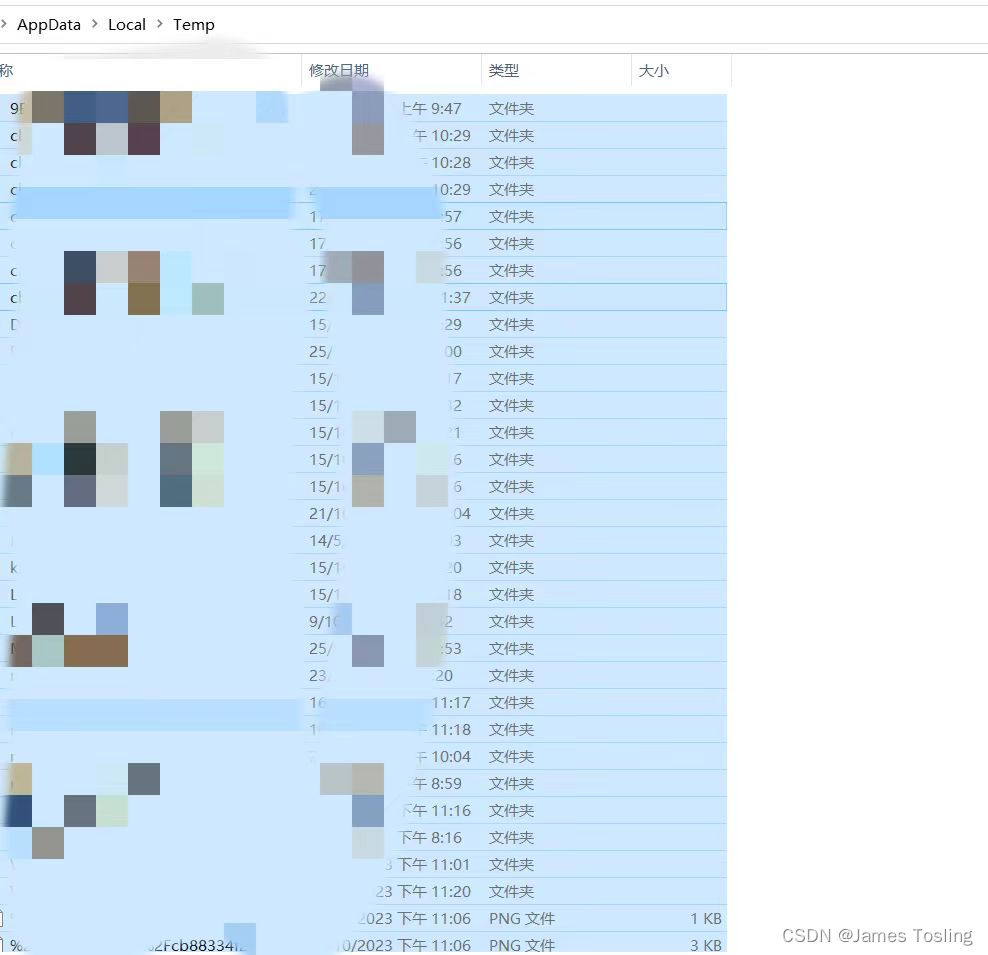Expand the chevron between AppData and Local
This screenshot has height=955, width=988.
[x=95, y=24]
